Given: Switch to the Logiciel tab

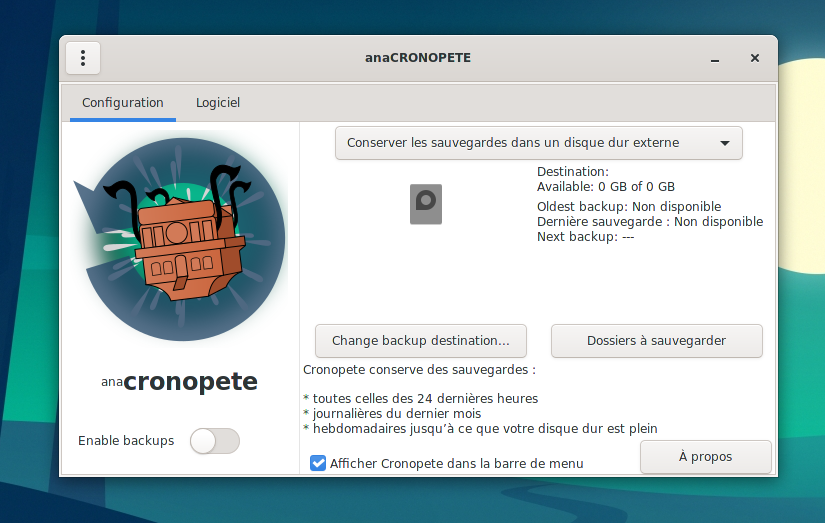Looking at the screenshot, I should point(218,103).
